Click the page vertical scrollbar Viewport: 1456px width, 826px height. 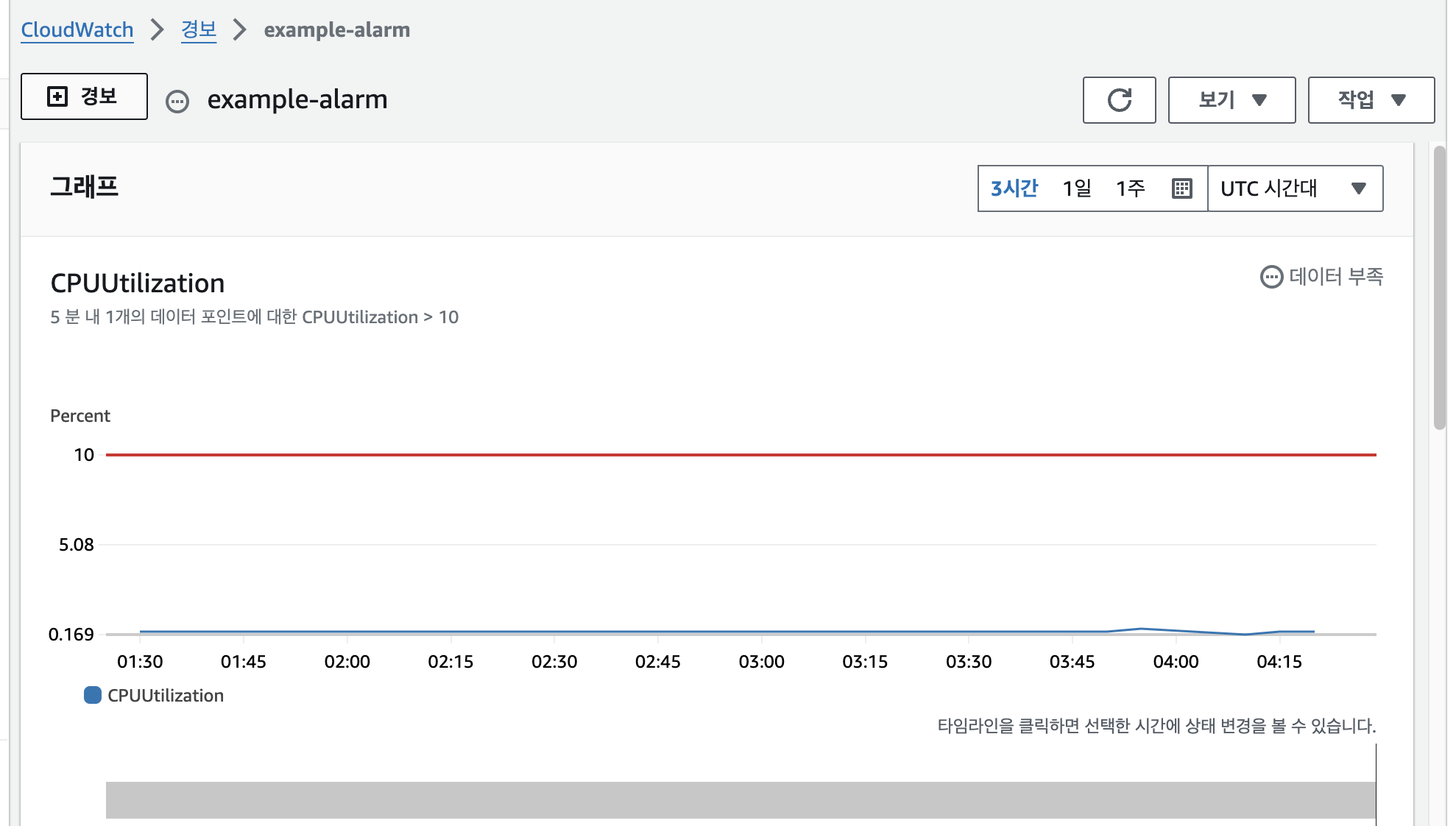tap(1439, 287)
